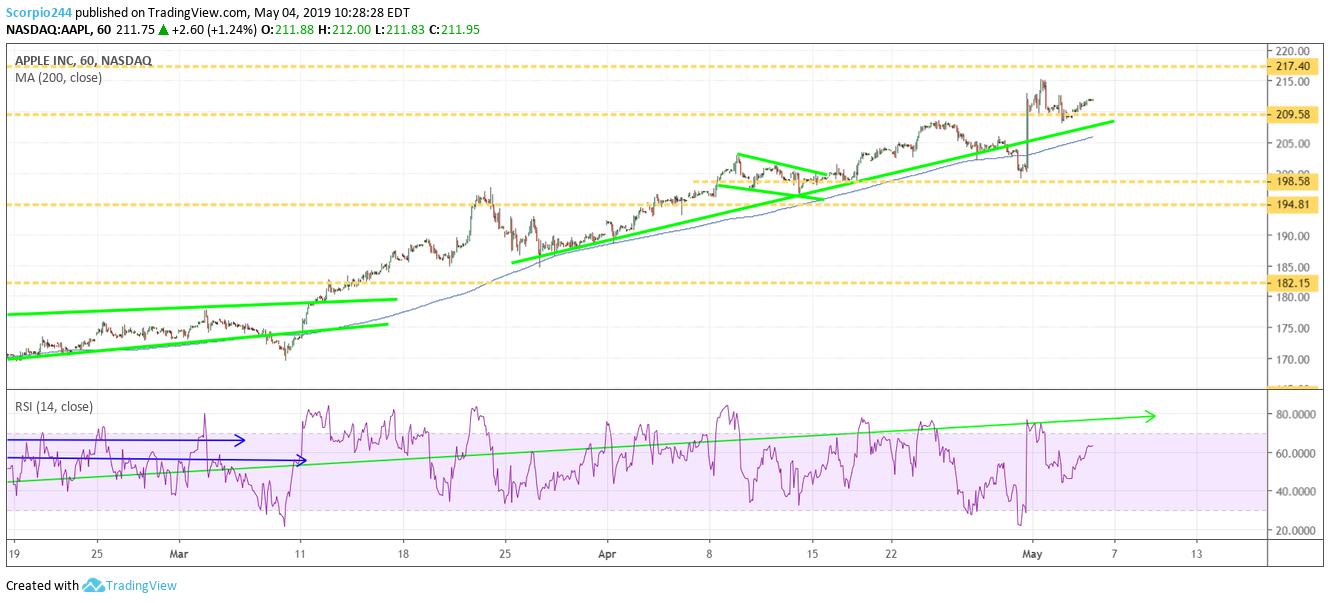The image size is (1330, 603).
Task: Click the 'APPLE INC, 60, NASDAQ' chart title
Action: [83, 61]
